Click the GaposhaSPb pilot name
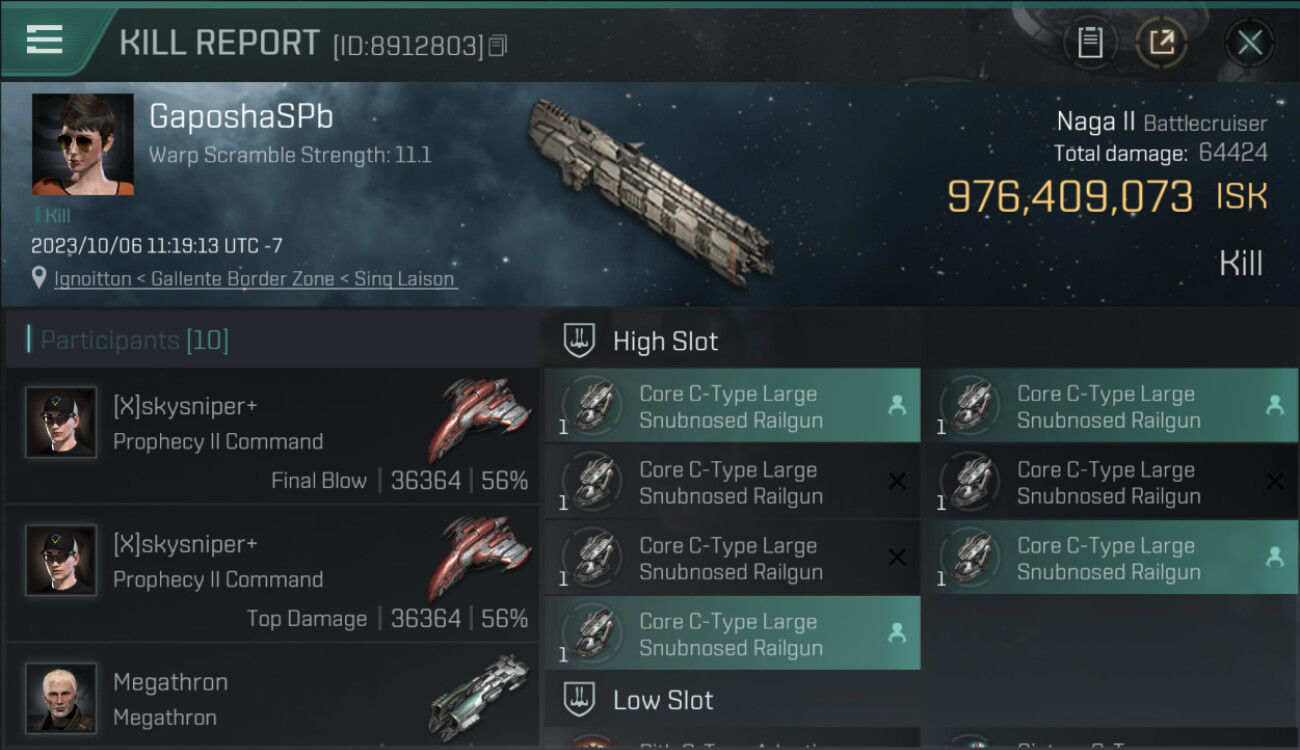Image resolution: width=1300 pixels, height=750 pixels. [x=241, y=117]
